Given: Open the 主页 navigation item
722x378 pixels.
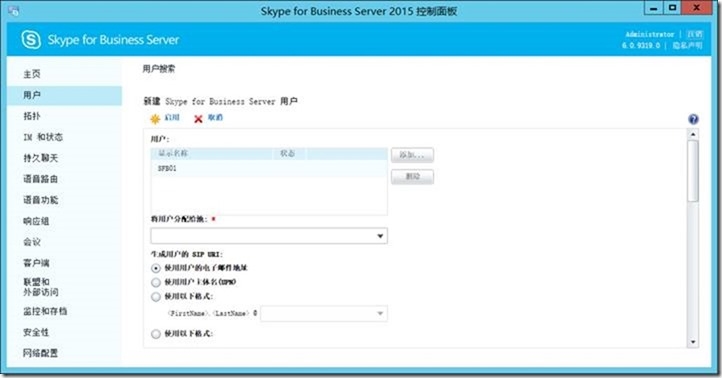Looking at the screenshot, I should click(x=32, y=74).
